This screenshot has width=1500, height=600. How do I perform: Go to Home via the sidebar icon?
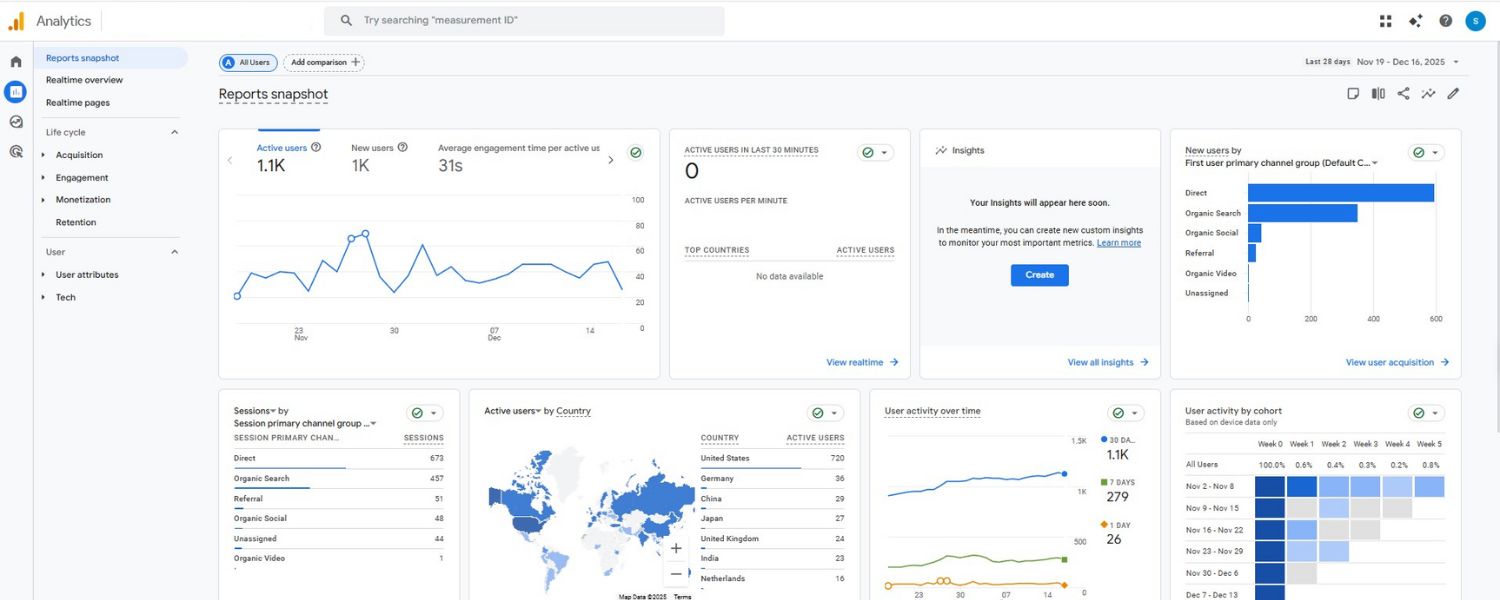click(14, 60)
